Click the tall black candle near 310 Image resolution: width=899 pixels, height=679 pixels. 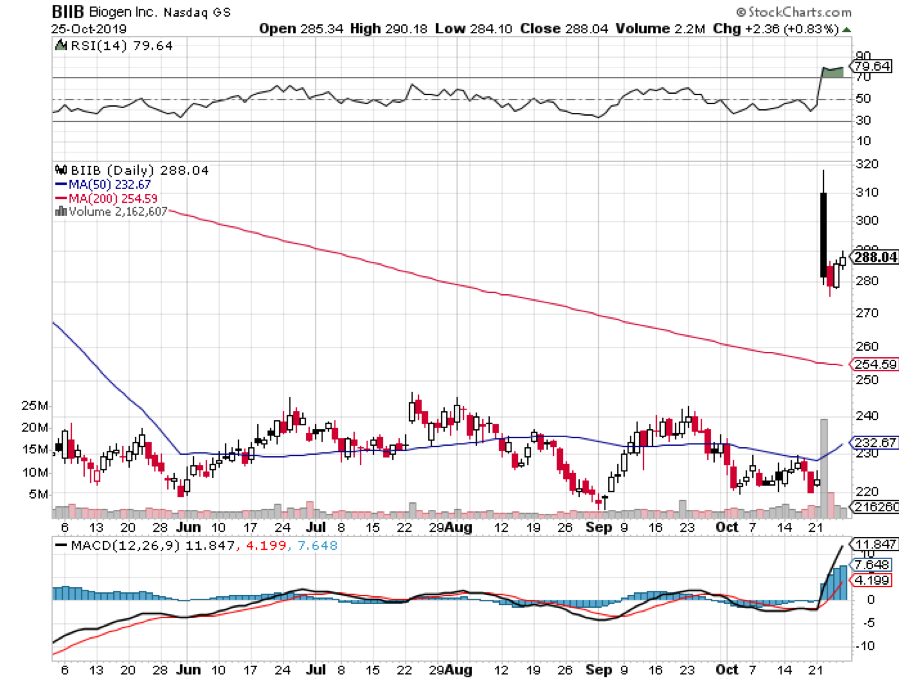[x=824, y=234]
